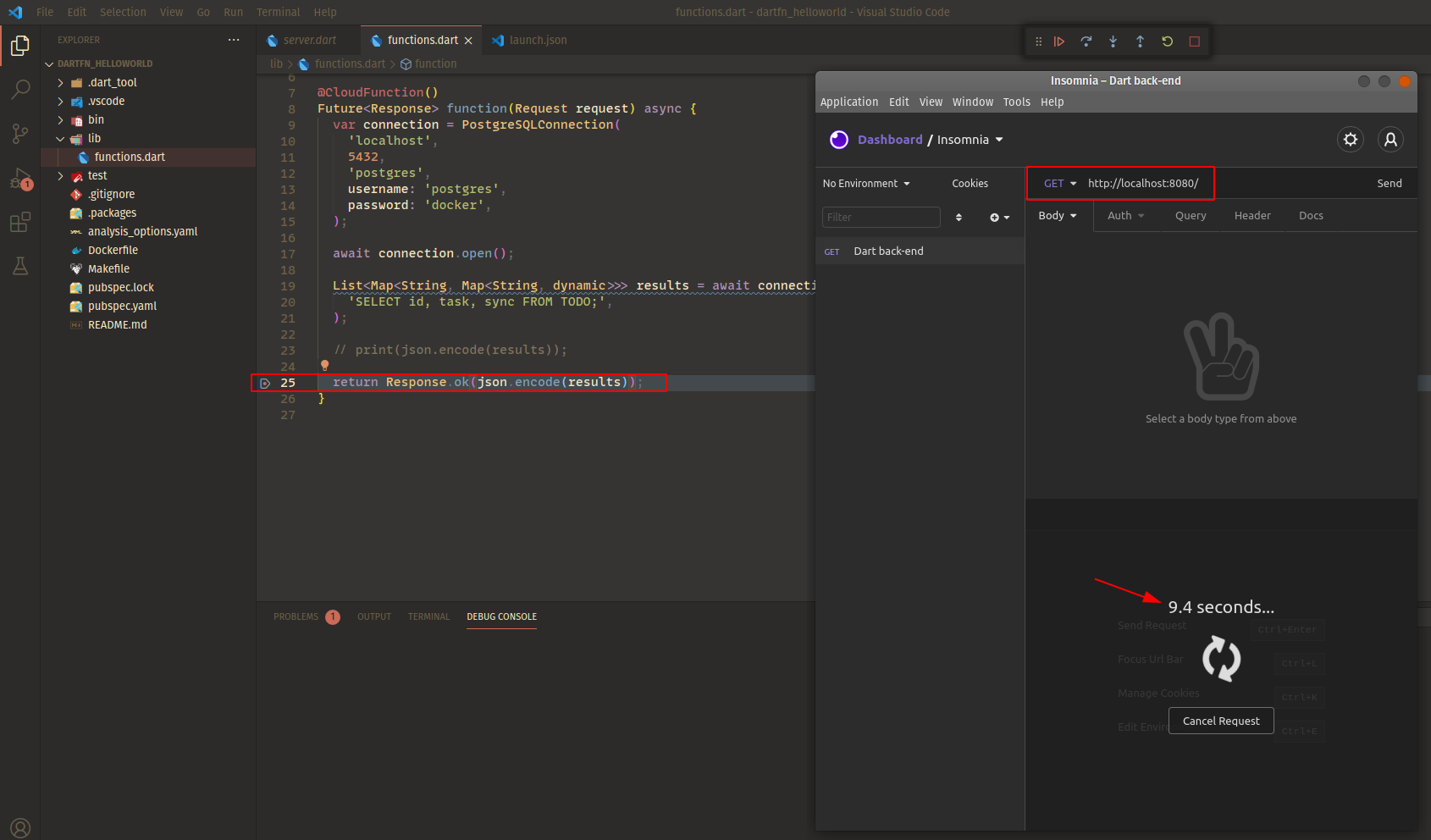Open analysis_options.yaml in explorer
The height and width of the screenshot is (840, 1431).
tap(142, 231)
